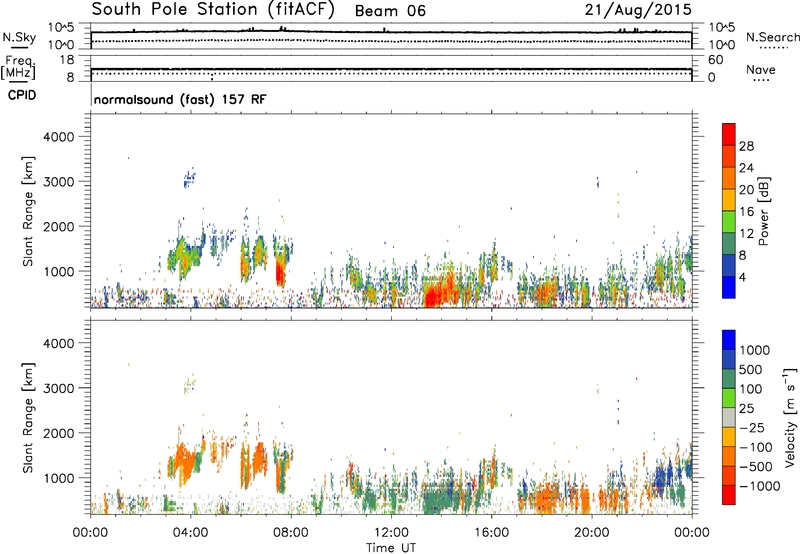Click the '4' tick on Power scale
Viewport: 800px width, 554px height.
click(x=743, y=278)
